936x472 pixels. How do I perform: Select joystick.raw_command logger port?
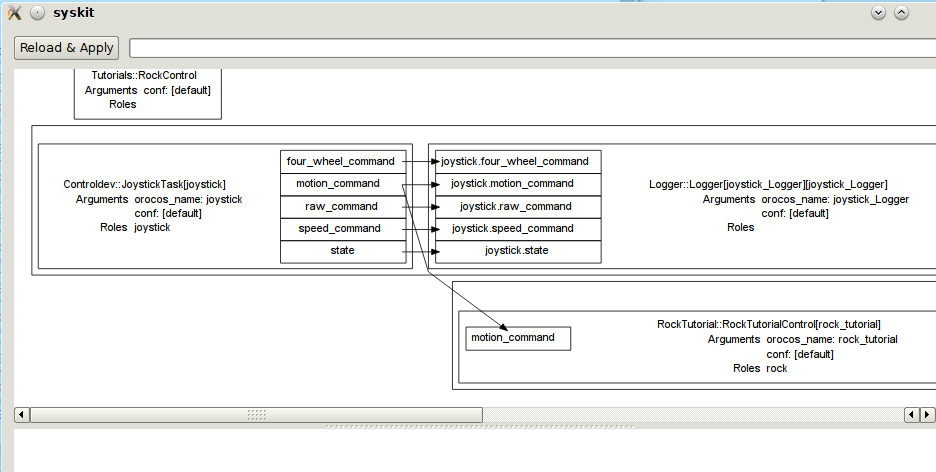[518, 206]
